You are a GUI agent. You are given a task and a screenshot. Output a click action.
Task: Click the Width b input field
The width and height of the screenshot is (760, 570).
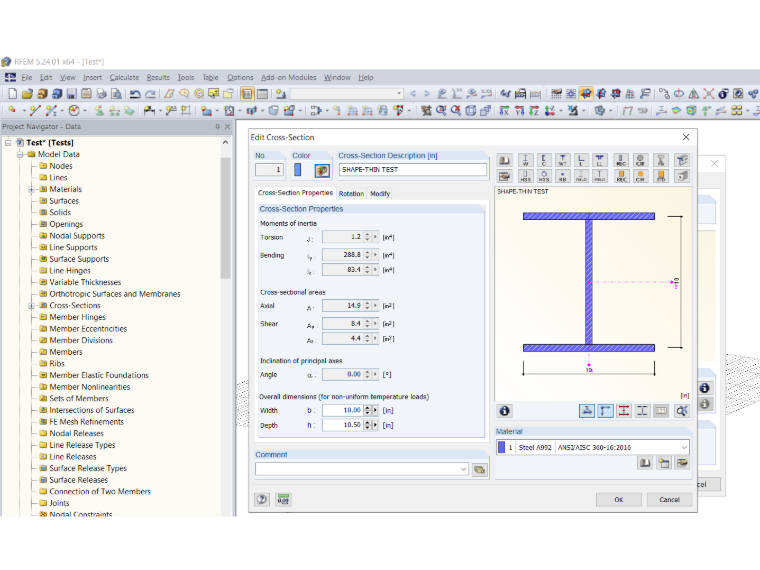click(x=343, y=411)
